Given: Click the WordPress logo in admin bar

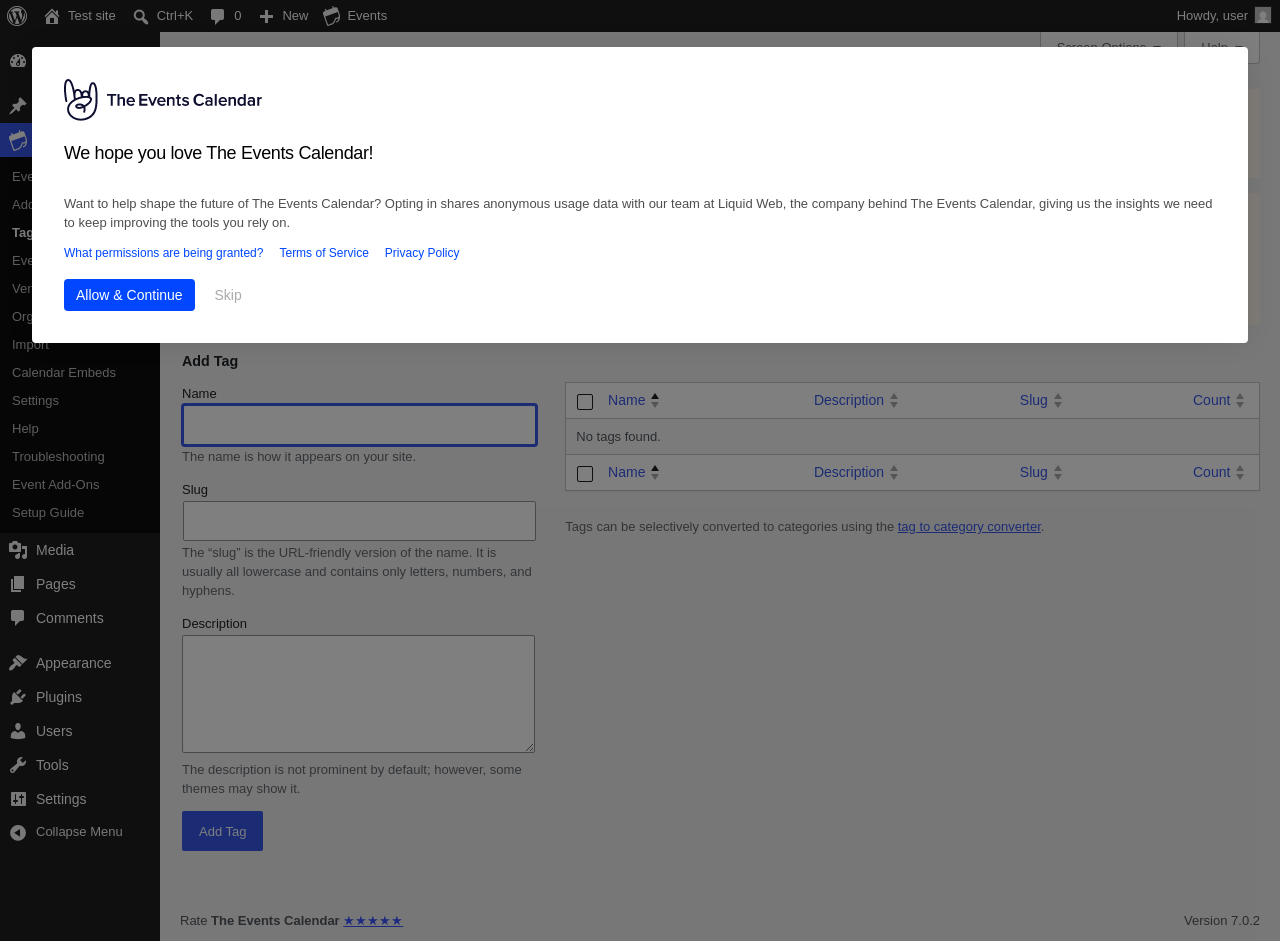Looking at the screenshot, I should 17,16.
